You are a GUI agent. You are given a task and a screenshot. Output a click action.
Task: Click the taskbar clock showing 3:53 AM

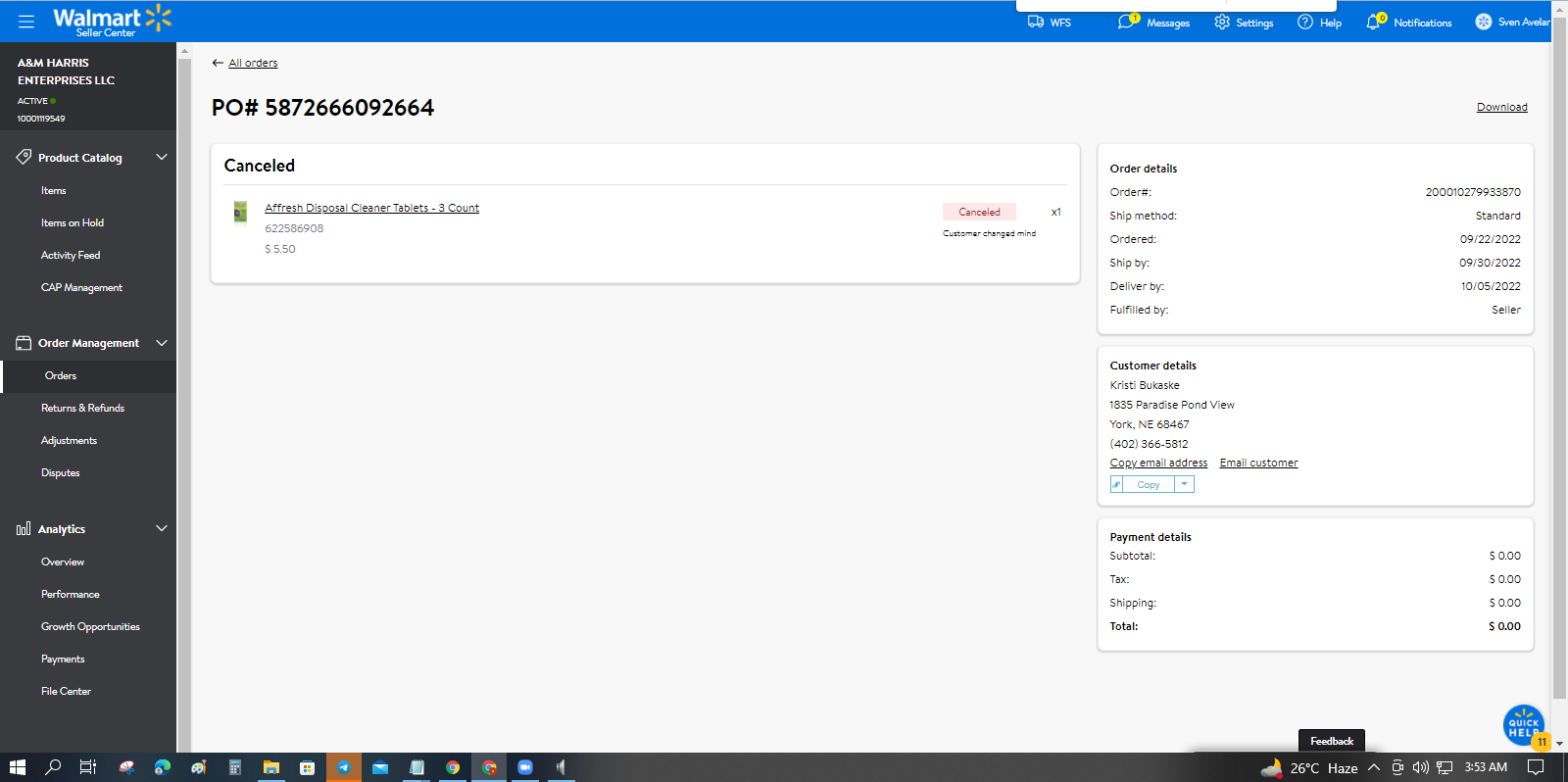click(x=1486, y=767)
